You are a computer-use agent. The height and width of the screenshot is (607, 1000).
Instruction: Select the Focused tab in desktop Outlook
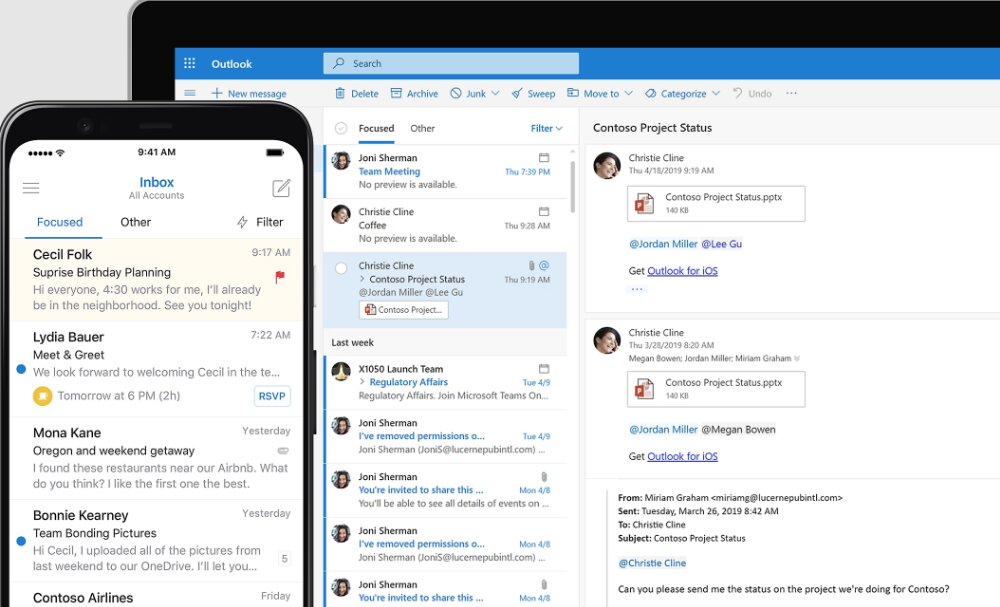click(376, 128)
